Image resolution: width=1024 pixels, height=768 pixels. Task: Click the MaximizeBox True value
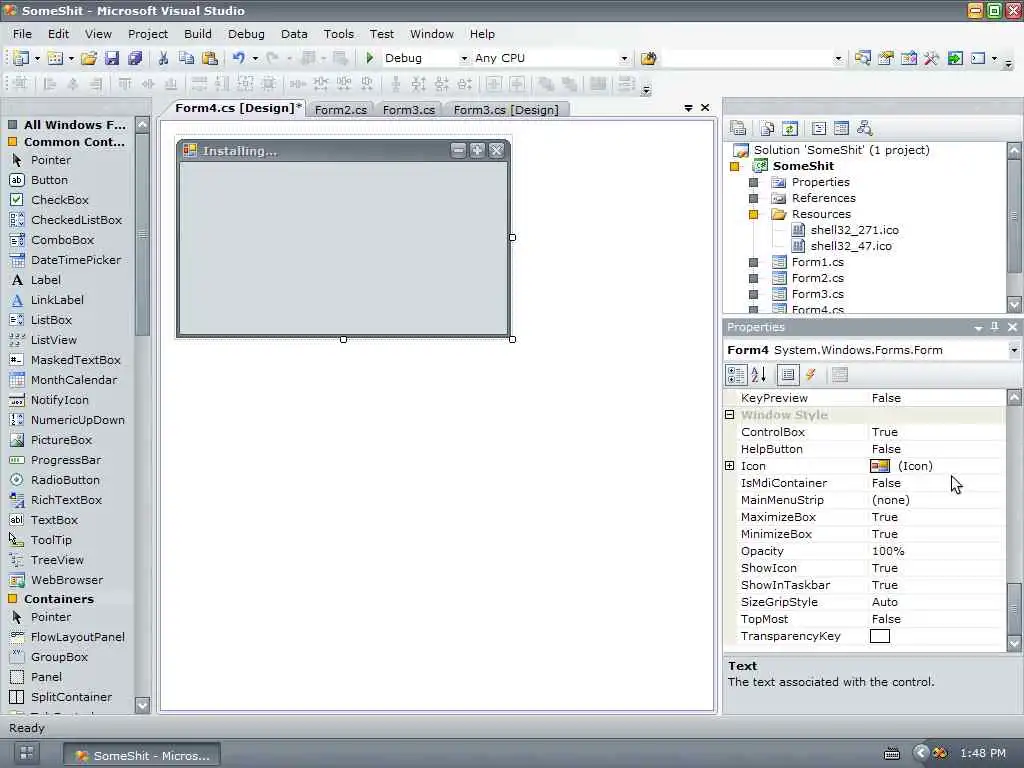pyautogui.click(x=885, y=517)
